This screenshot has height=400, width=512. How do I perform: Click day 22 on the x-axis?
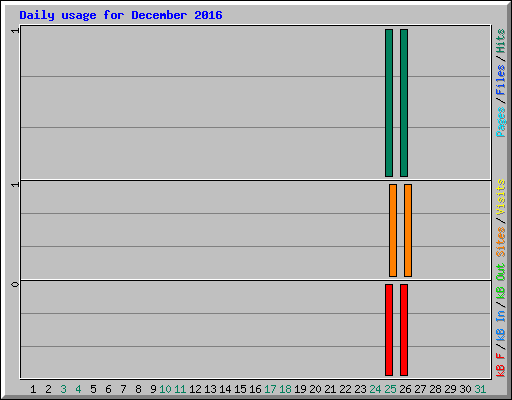tap(345, 389)
